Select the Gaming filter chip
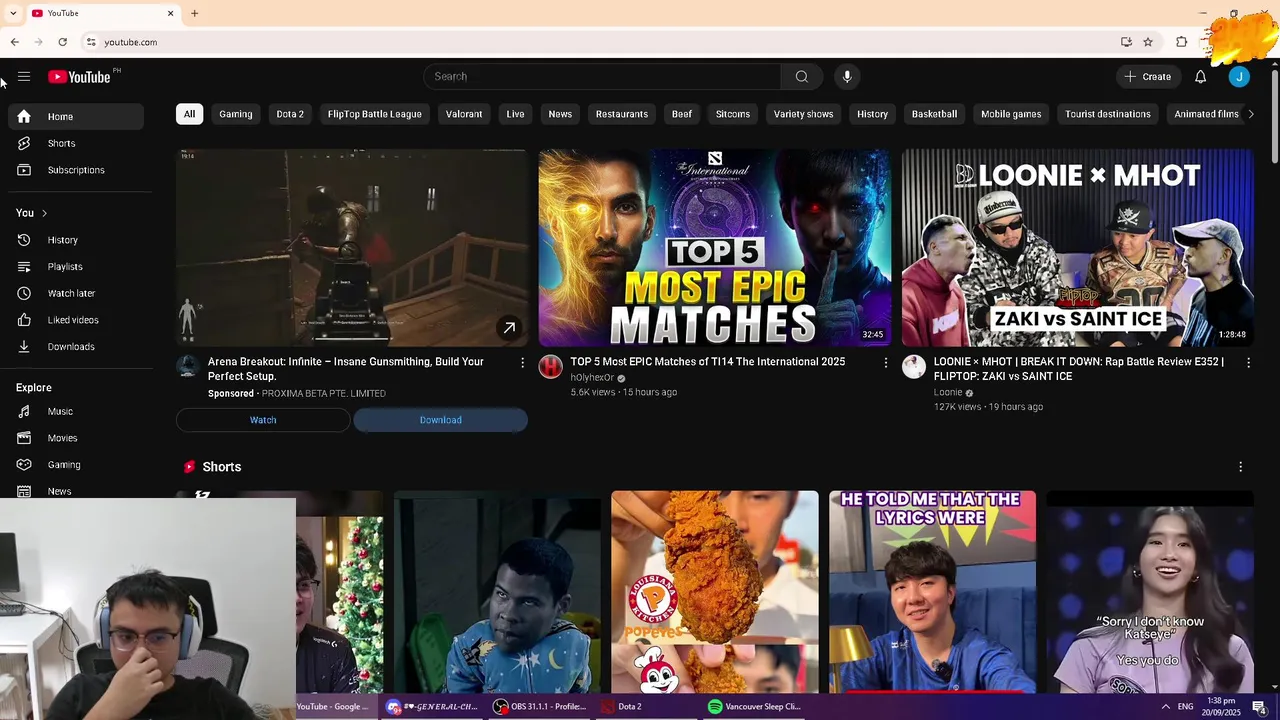 click(x=236, y=114)
